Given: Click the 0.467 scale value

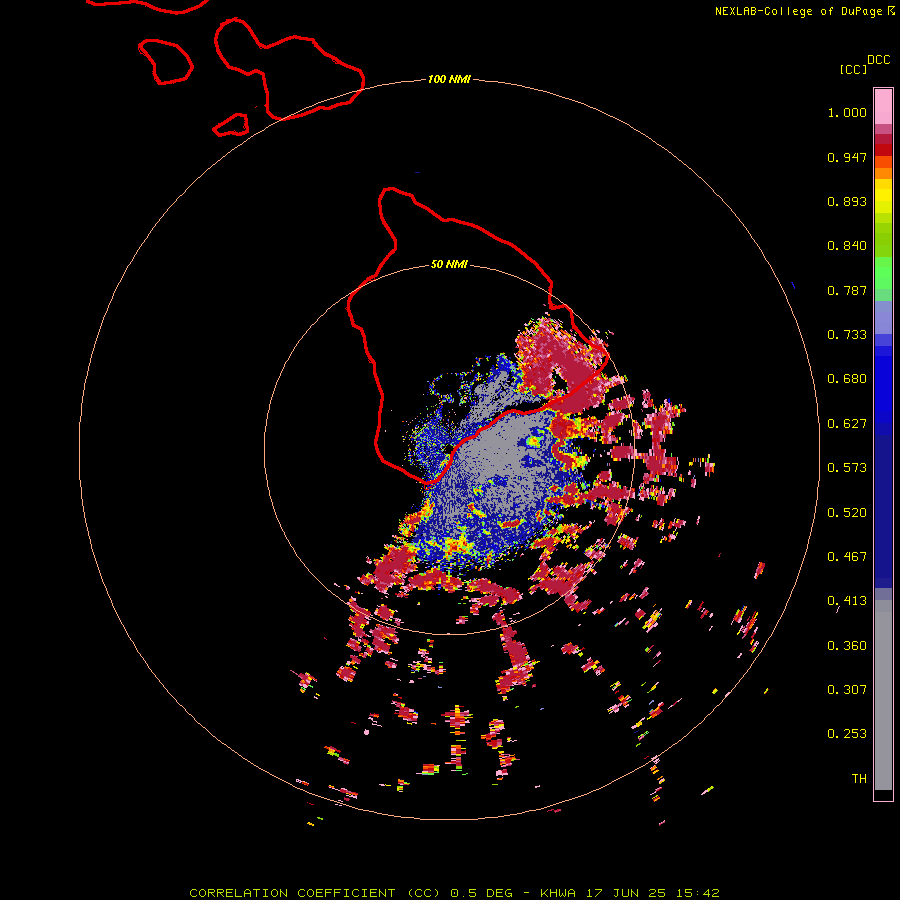Looking at the screenshot, I should point(847,557).
